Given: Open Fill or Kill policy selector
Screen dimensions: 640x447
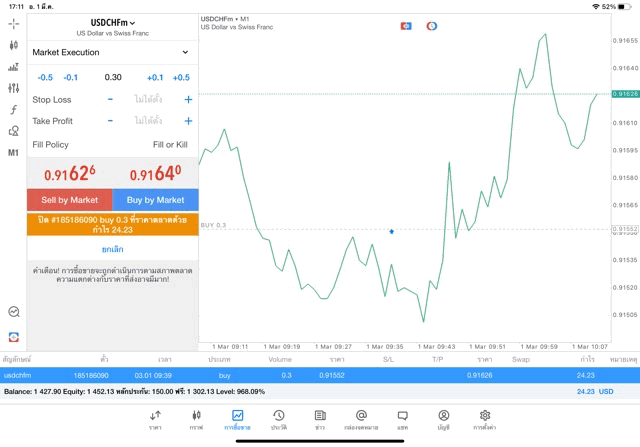Looking at the screenshot, I should (x=170, y=145).
